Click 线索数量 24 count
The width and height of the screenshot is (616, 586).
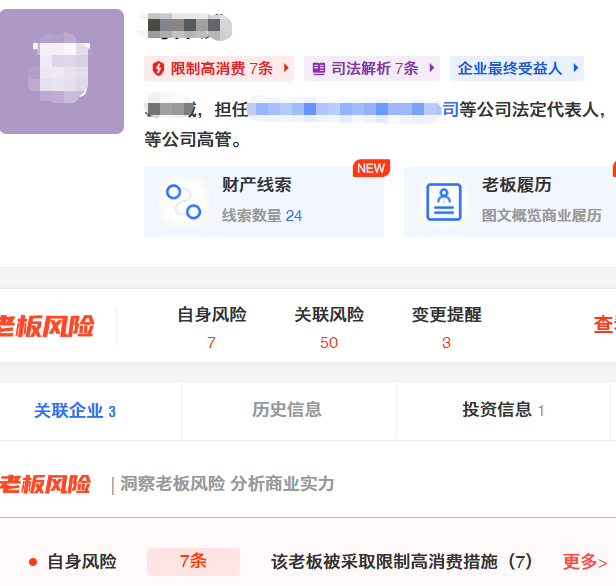[x=262, y=216]
